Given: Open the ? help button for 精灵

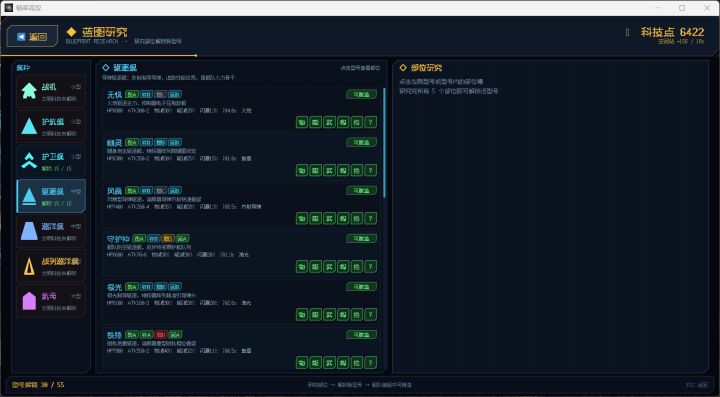Looking at the screenshot, I should [x=371, y=170].
